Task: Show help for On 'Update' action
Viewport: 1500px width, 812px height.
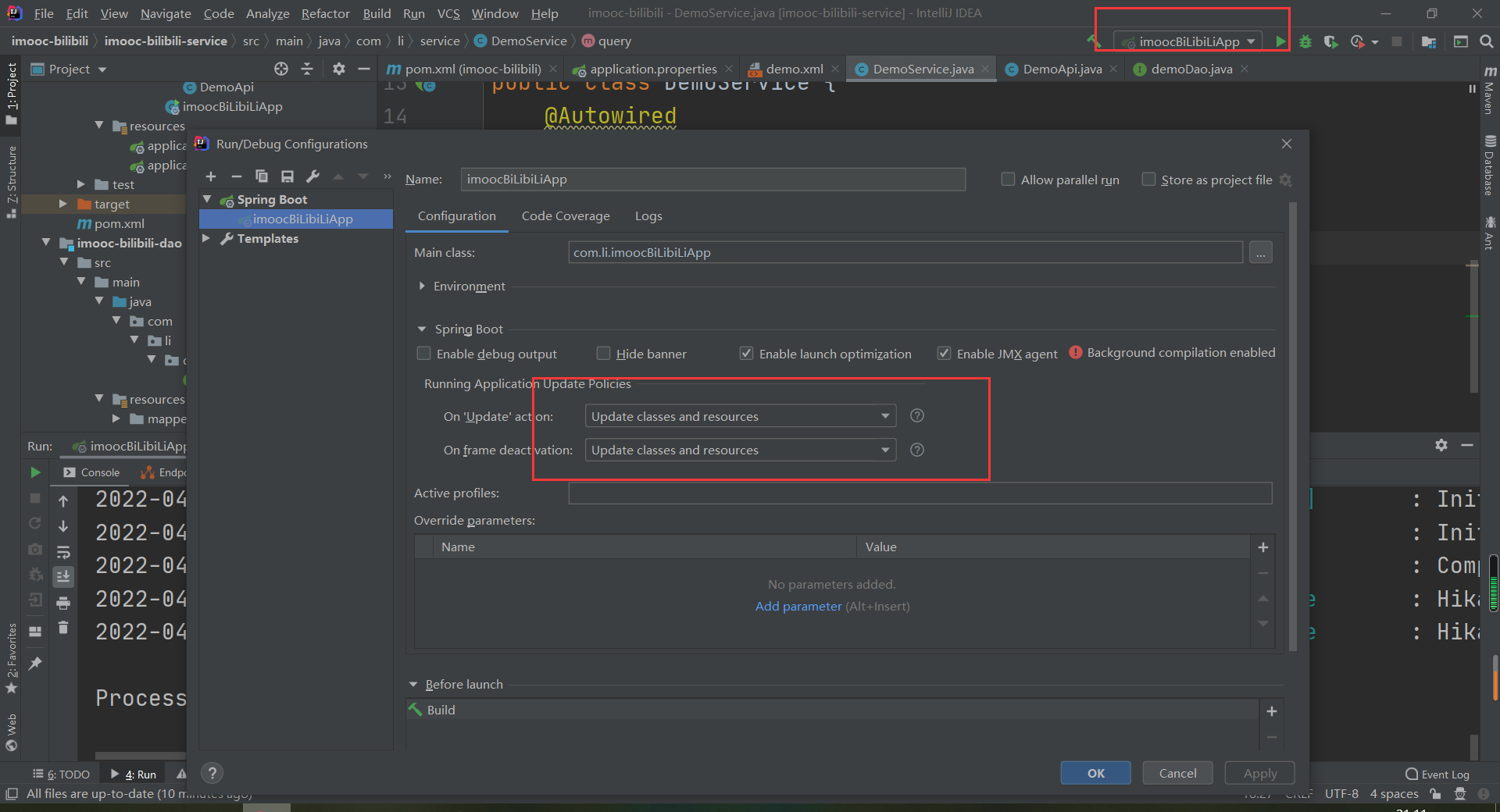Action: coord(917,416)
